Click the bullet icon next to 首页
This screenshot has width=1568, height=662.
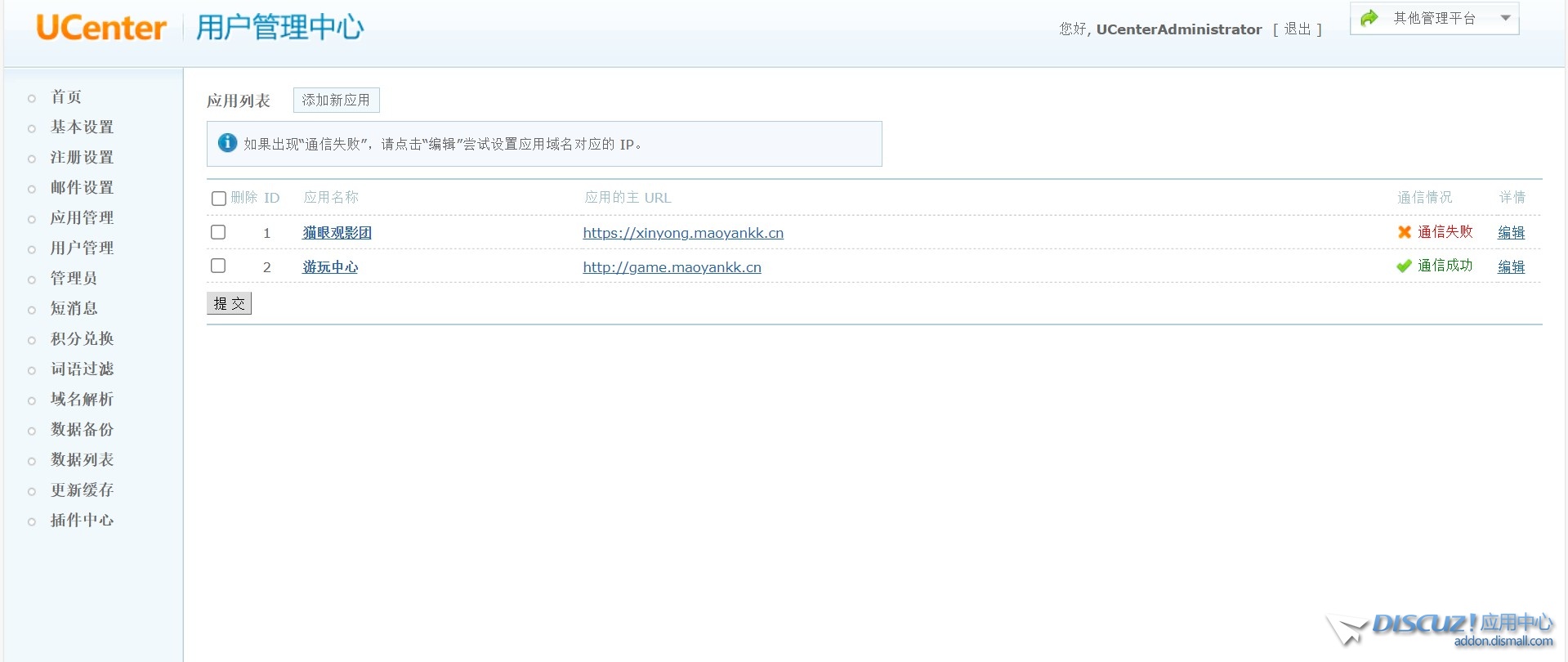32,99
